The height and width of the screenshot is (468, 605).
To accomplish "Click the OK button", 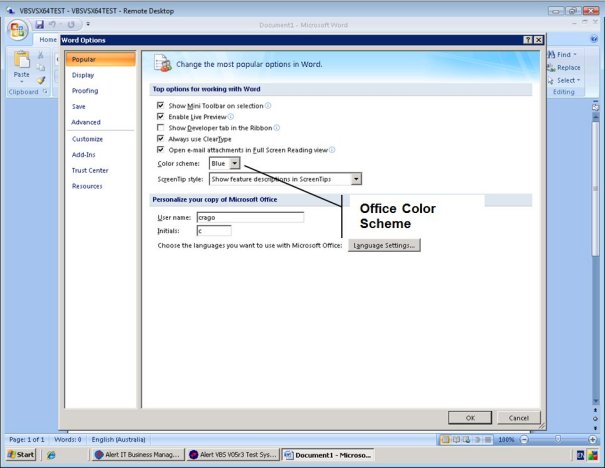I will click(x=470, y=418).
